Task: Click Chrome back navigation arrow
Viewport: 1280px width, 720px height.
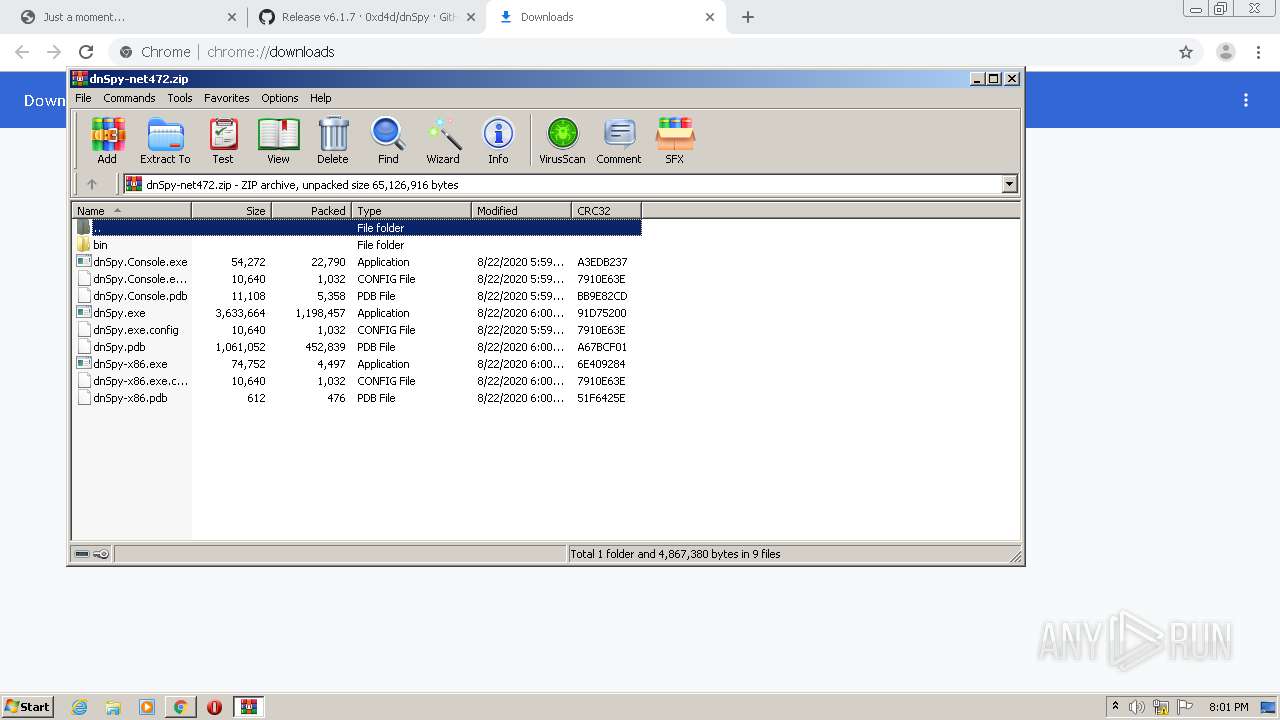Action: 22,52
